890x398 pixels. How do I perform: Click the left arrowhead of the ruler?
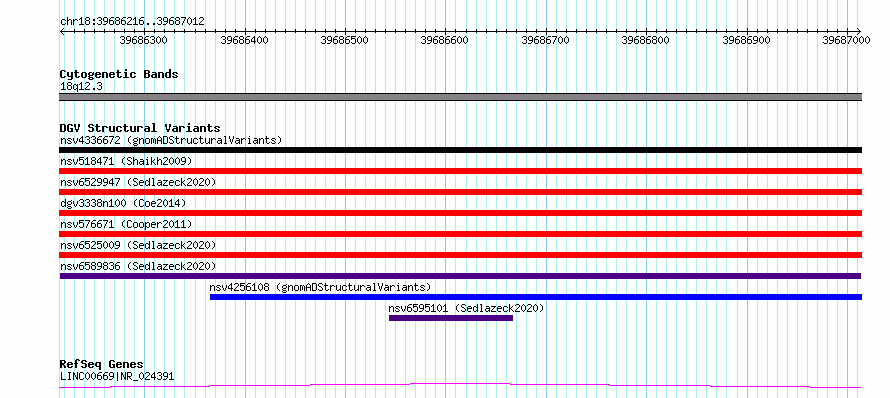pos(62,31)
